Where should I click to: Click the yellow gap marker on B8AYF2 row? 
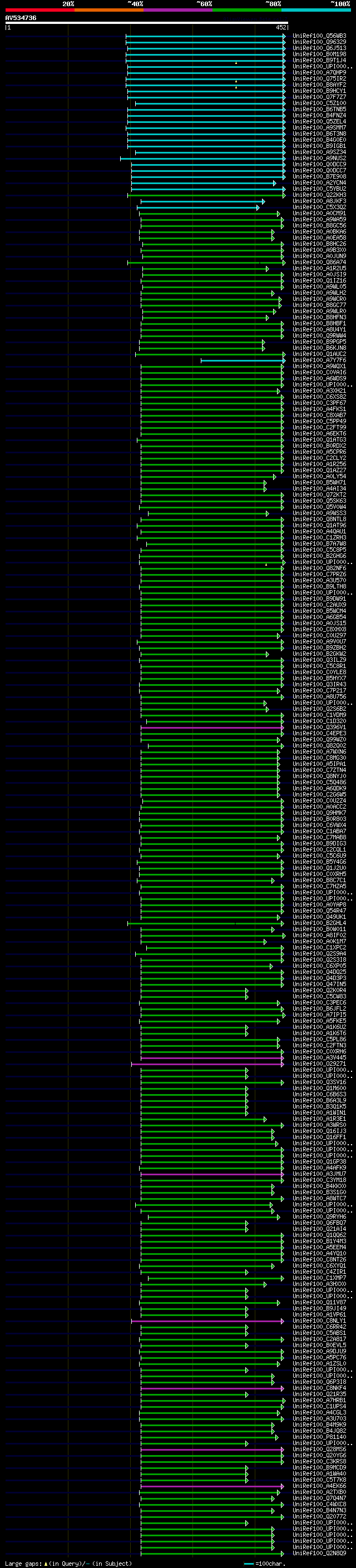click(x=236, y=87)
